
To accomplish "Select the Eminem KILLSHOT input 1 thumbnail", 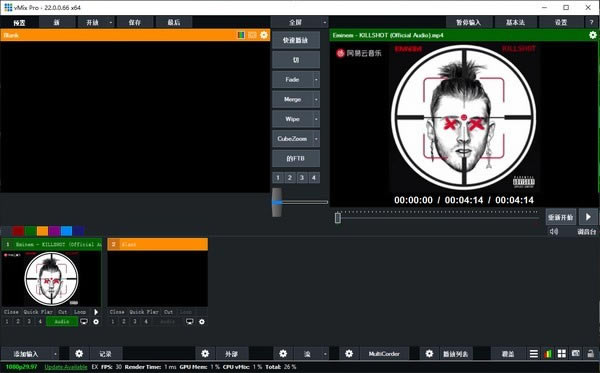I will click(x=51, y=279).
